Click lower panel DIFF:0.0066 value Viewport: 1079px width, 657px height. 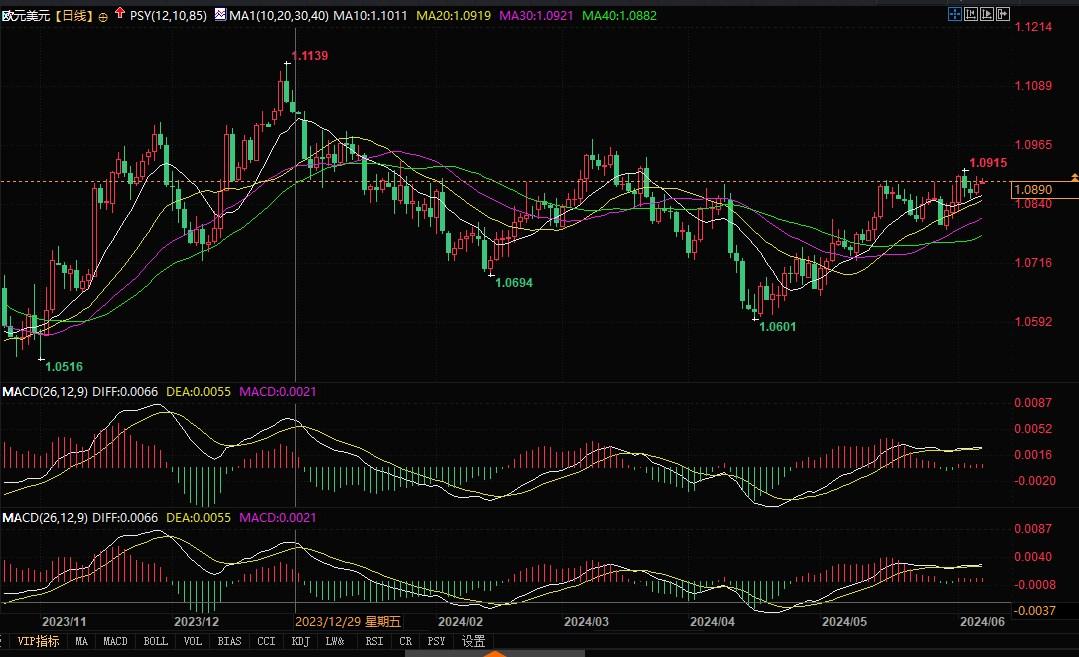tap(125, 517)
